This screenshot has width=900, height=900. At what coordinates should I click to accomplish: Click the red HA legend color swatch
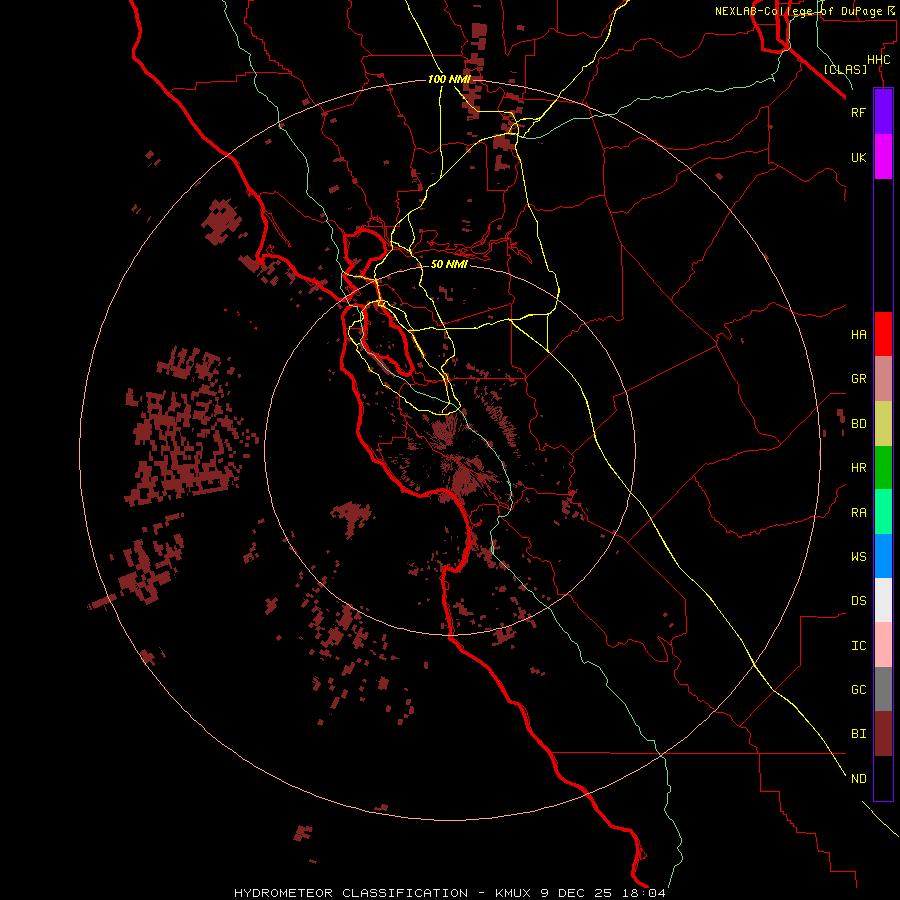coord(883,334)
